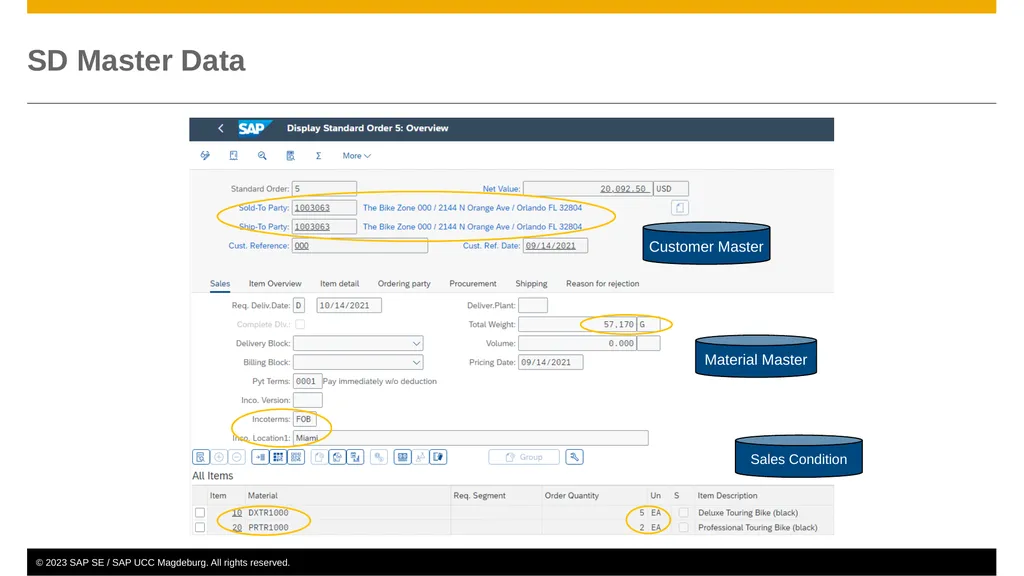
Task: Click the sigma totals icon
Action: tap(318, 155)
